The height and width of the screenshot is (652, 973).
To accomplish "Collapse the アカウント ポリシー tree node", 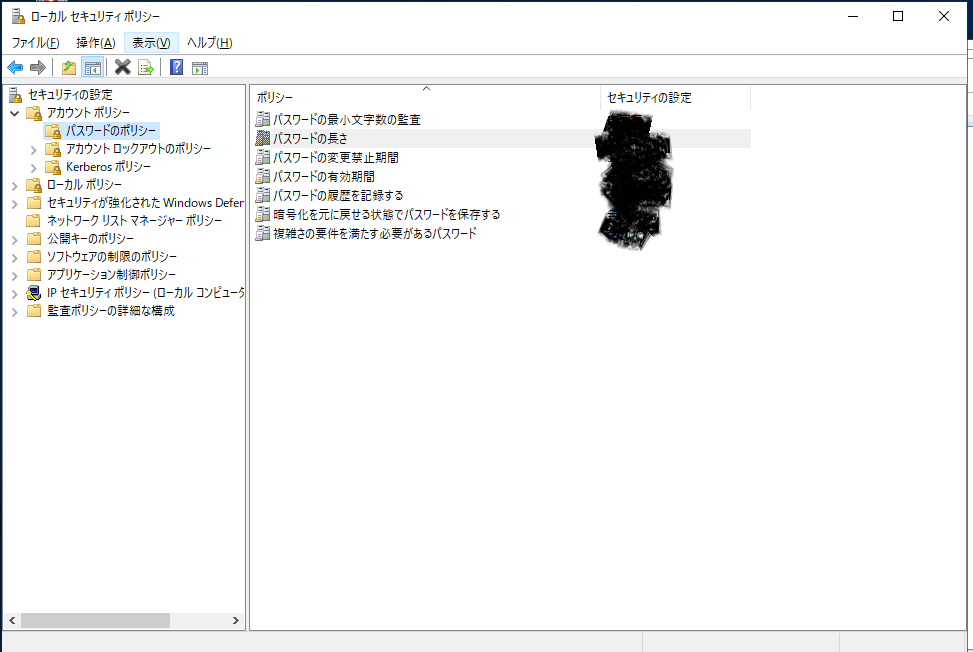I will [15, 113].
